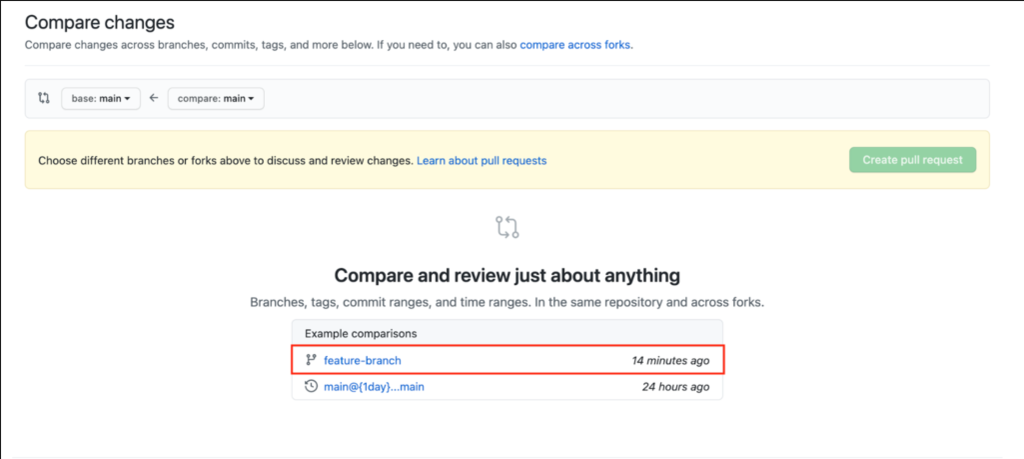Viewport: 1024px width, 459px height.
Task: Open the "base: main" branch dropdown
Action: pyautogui.click(x=103, y=98)
